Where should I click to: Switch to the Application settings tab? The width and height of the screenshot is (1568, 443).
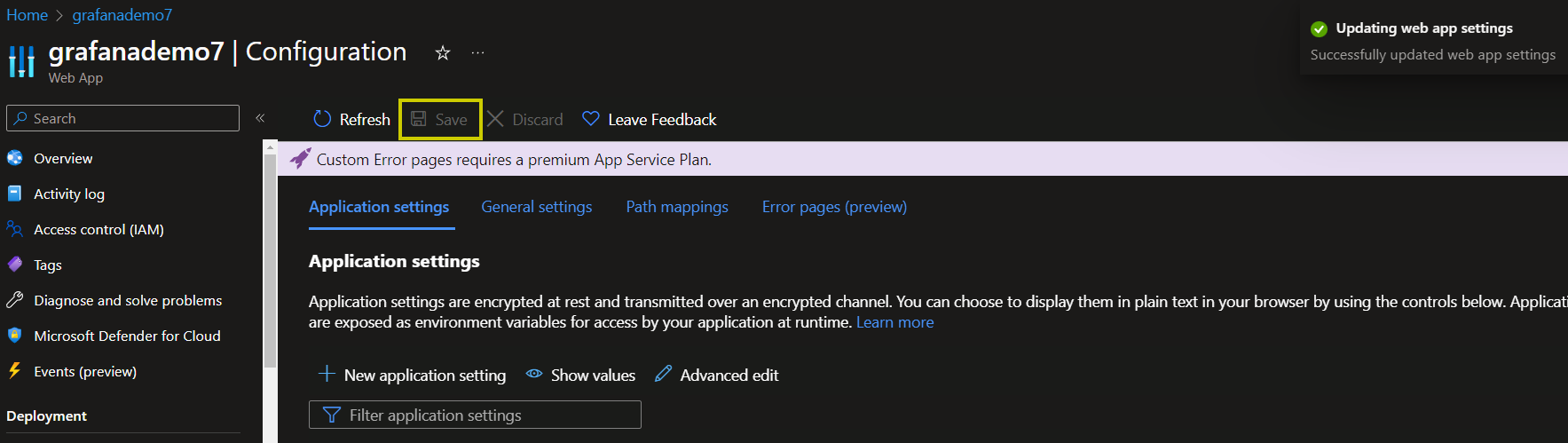pyautogui.click(x=379, y=207)
